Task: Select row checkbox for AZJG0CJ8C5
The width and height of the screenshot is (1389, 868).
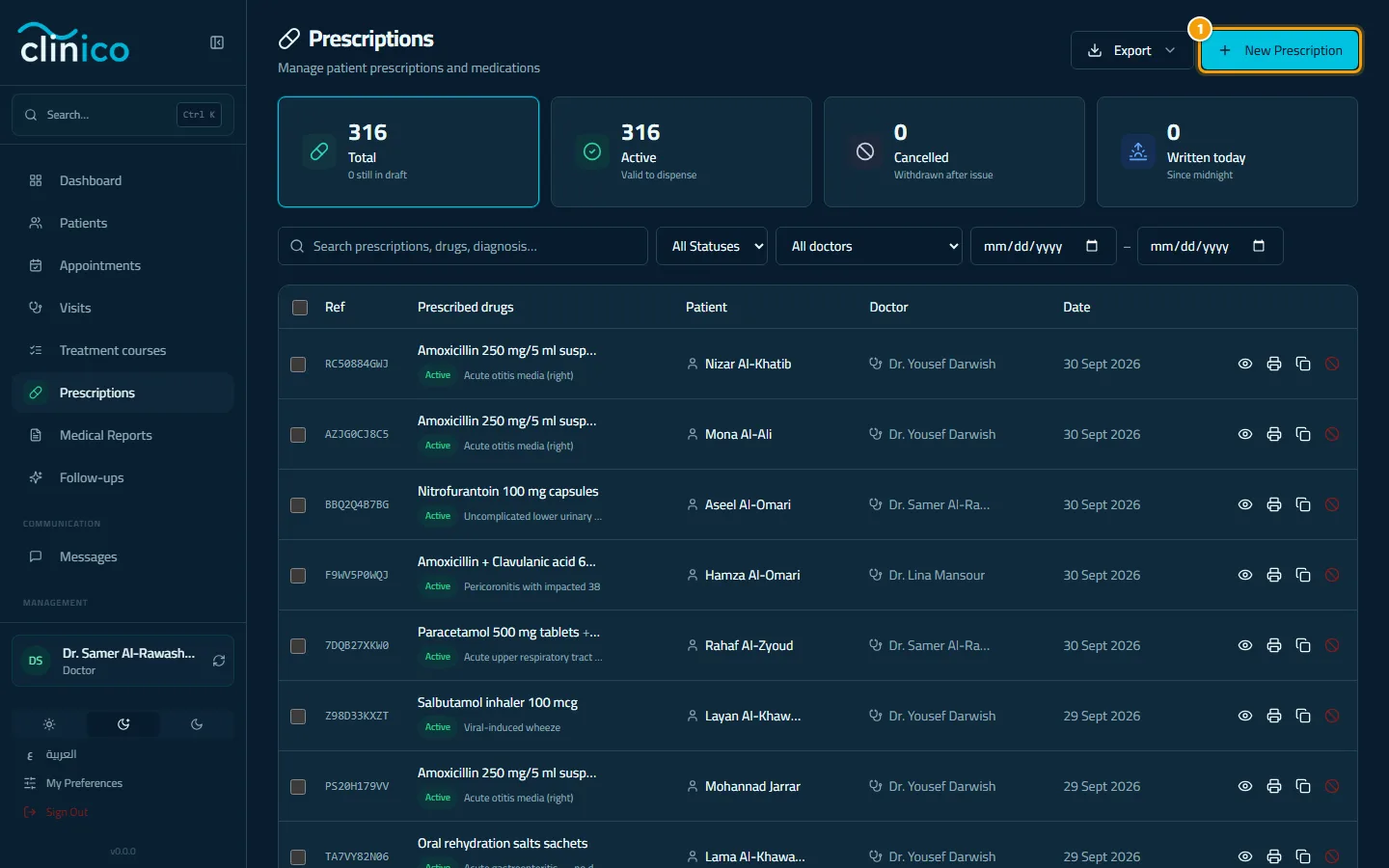Action: click(298, 435)
